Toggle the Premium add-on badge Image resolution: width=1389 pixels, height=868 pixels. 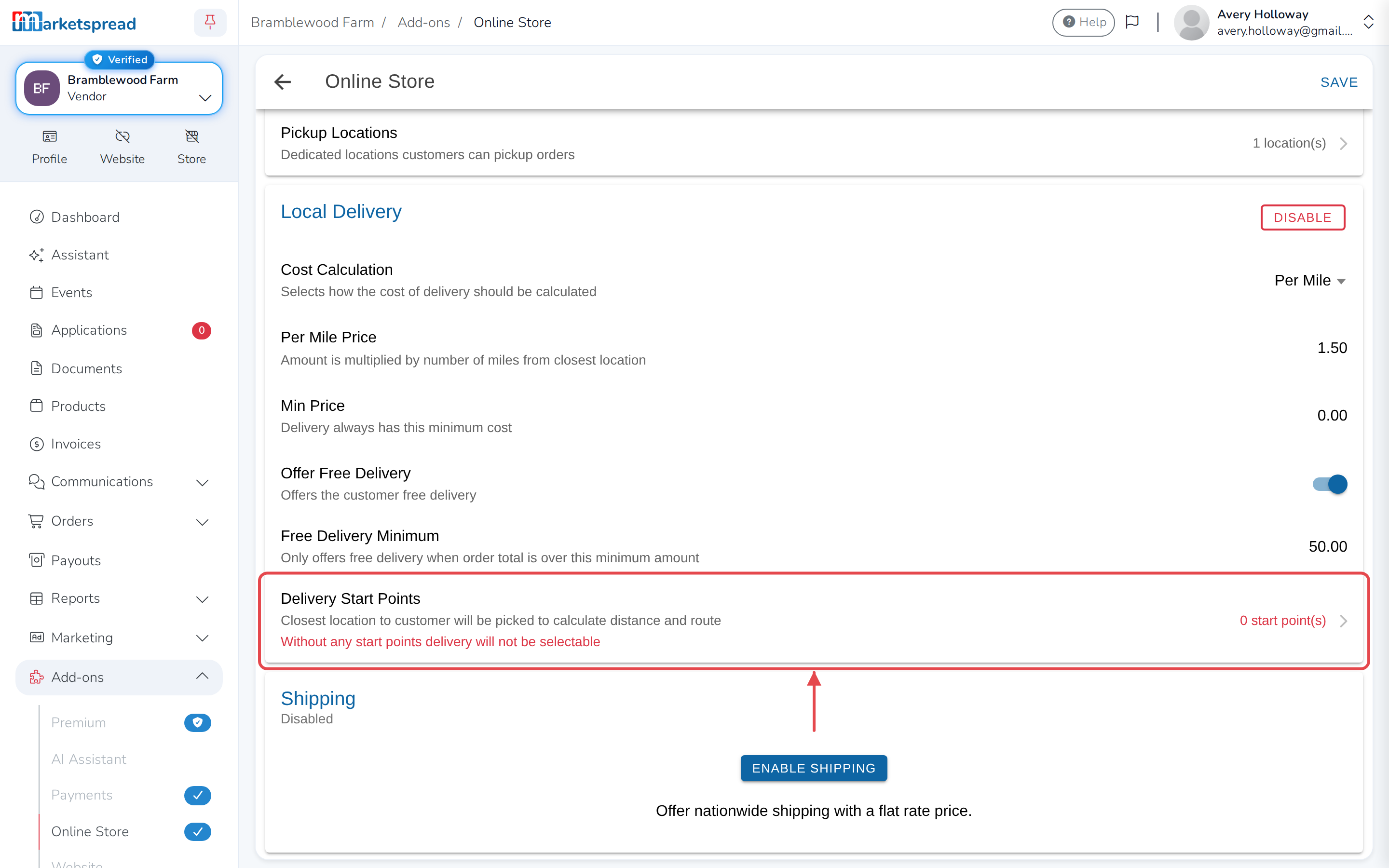coord(197,723)
